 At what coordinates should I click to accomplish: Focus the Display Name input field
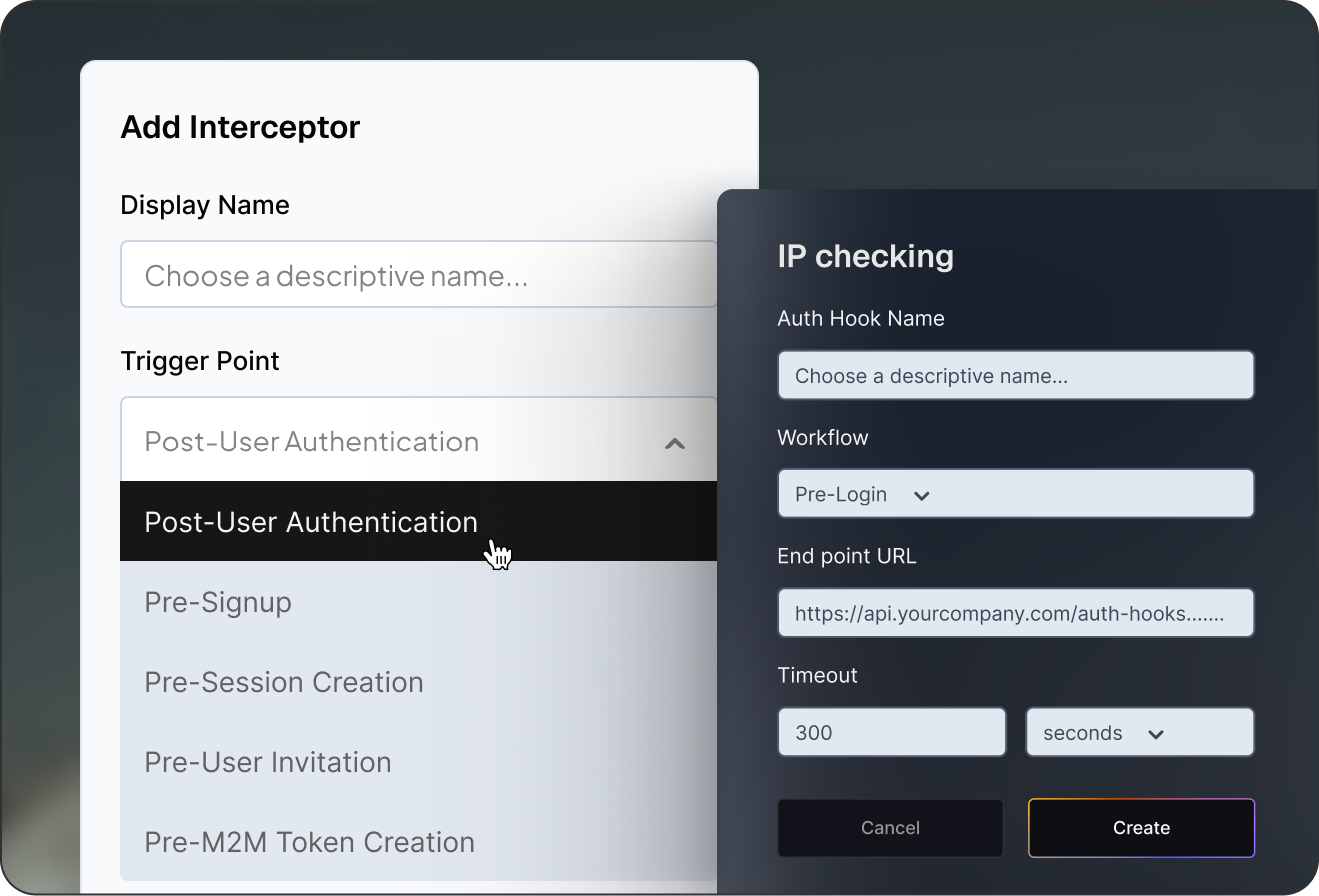(420, 274)
